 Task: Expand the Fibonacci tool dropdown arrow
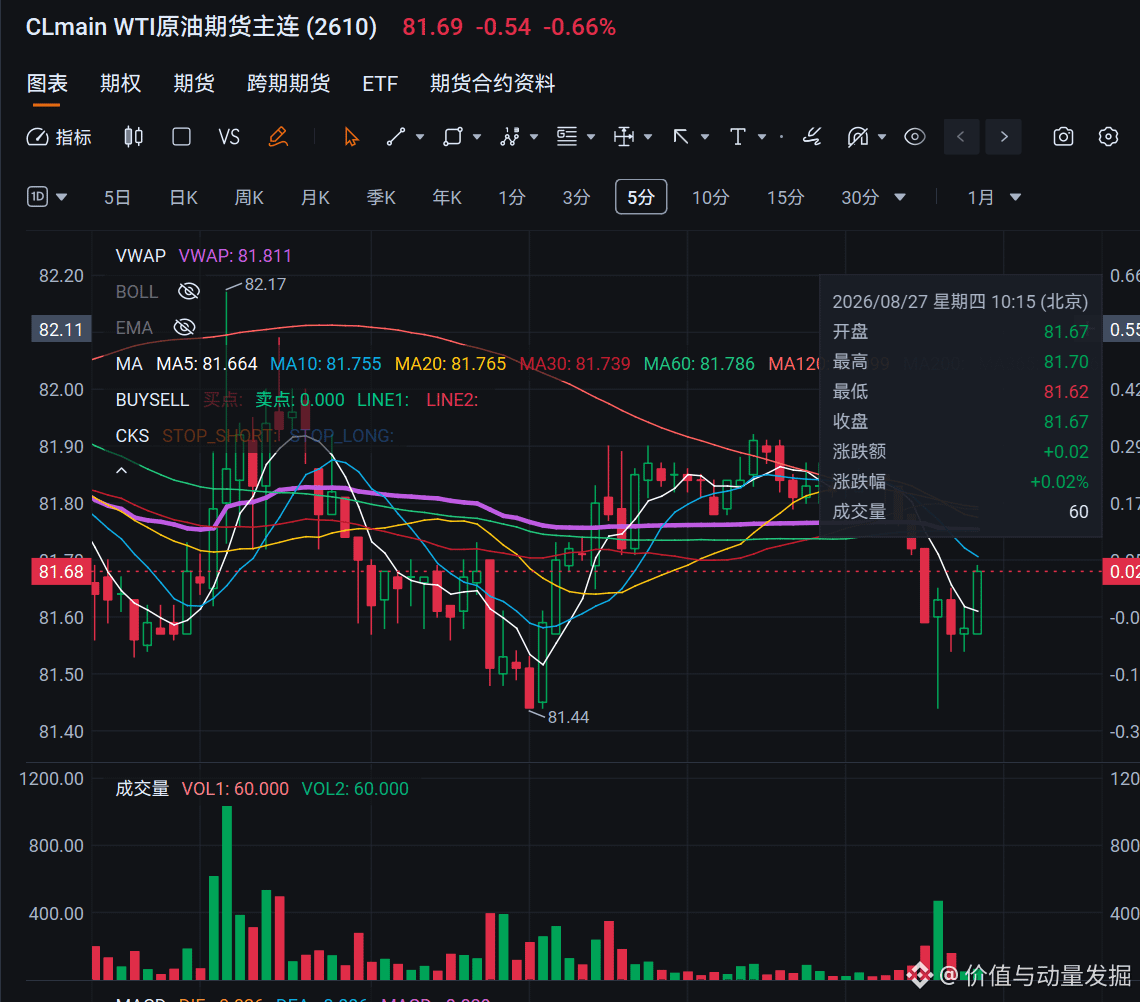[590, 137]
